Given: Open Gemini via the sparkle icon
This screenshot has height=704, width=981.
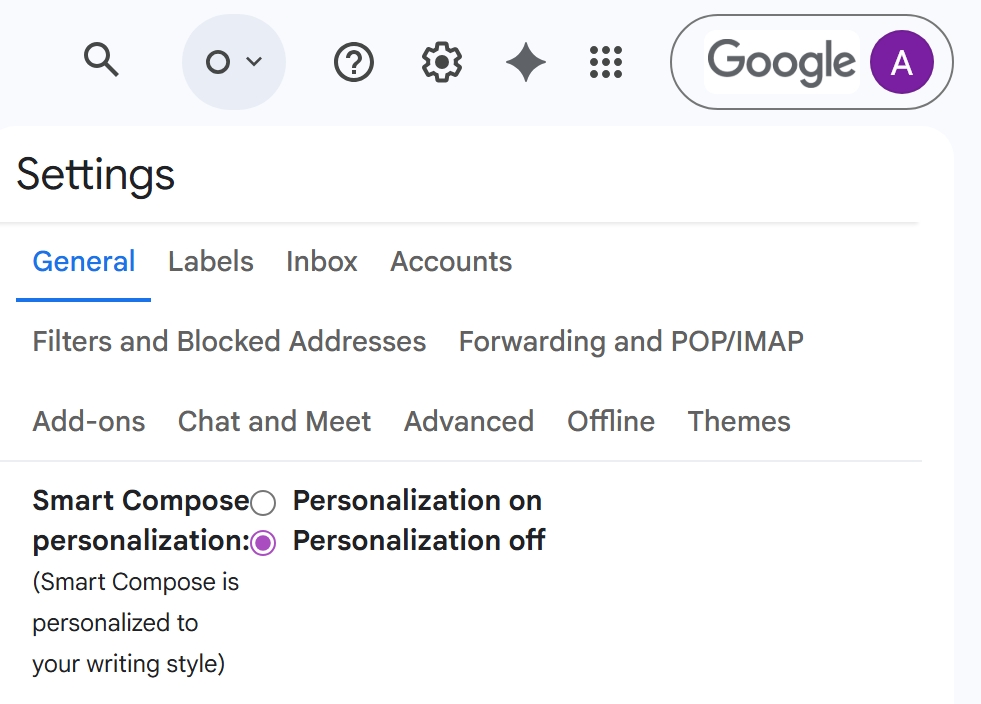Looking at the screenshot, I should point(525,63).
